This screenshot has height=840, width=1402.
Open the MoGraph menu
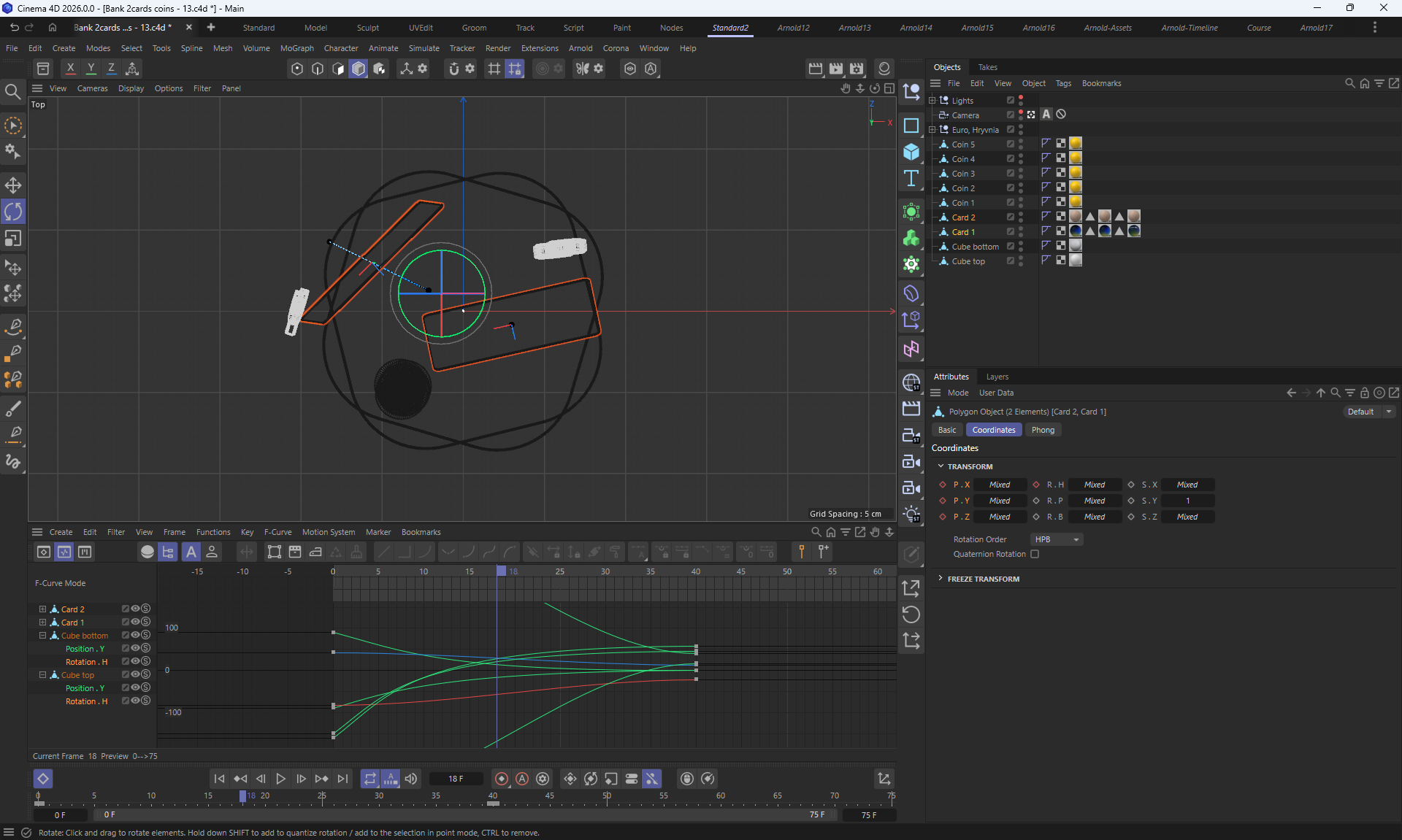[x=296, y=48]
